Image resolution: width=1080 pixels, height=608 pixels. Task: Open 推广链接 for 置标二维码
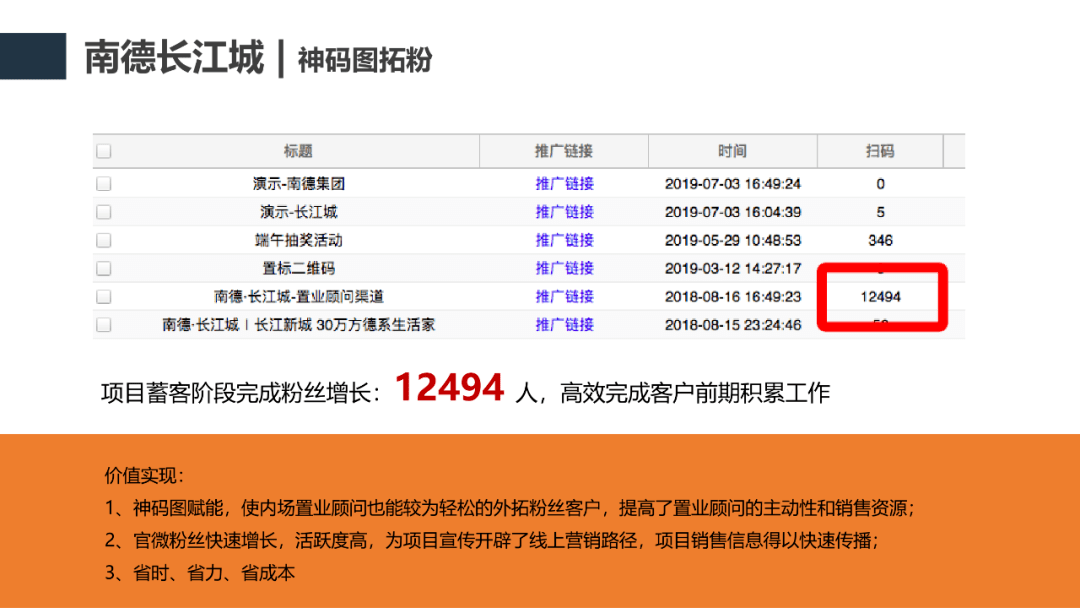click(x=564, y=269)
